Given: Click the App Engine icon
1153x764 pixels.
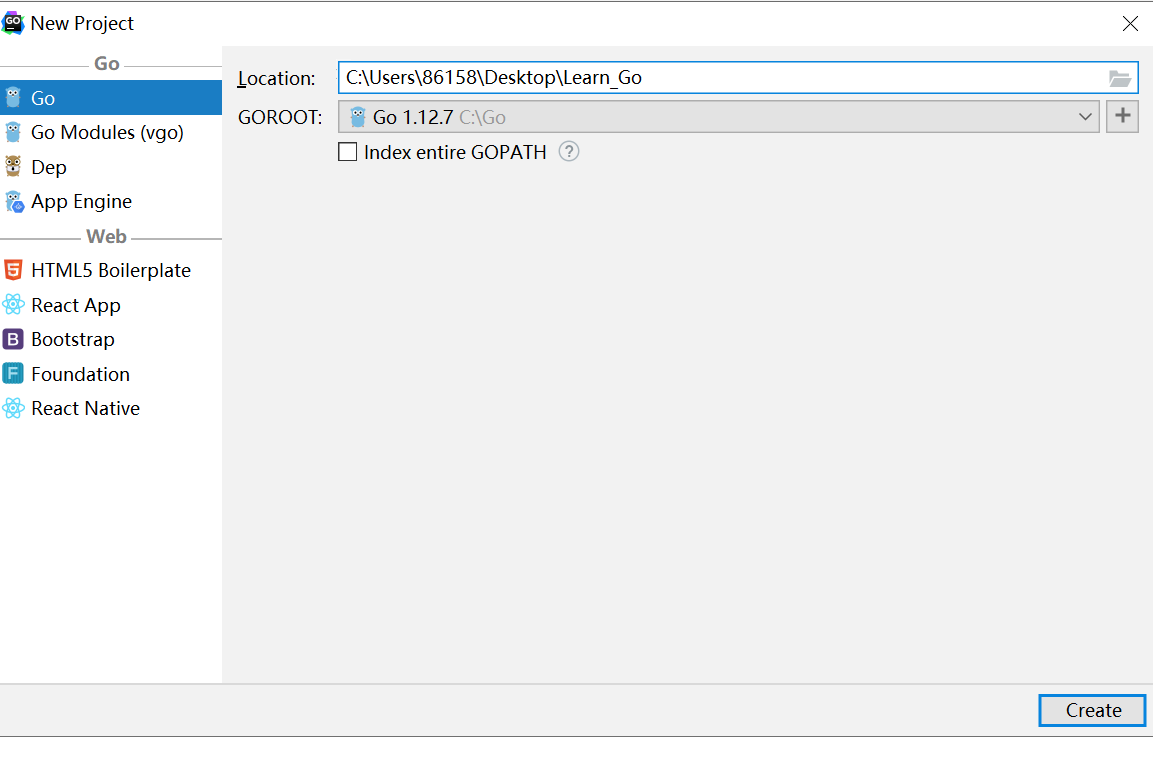Looking at the screenshot, I should pos(14,201).
